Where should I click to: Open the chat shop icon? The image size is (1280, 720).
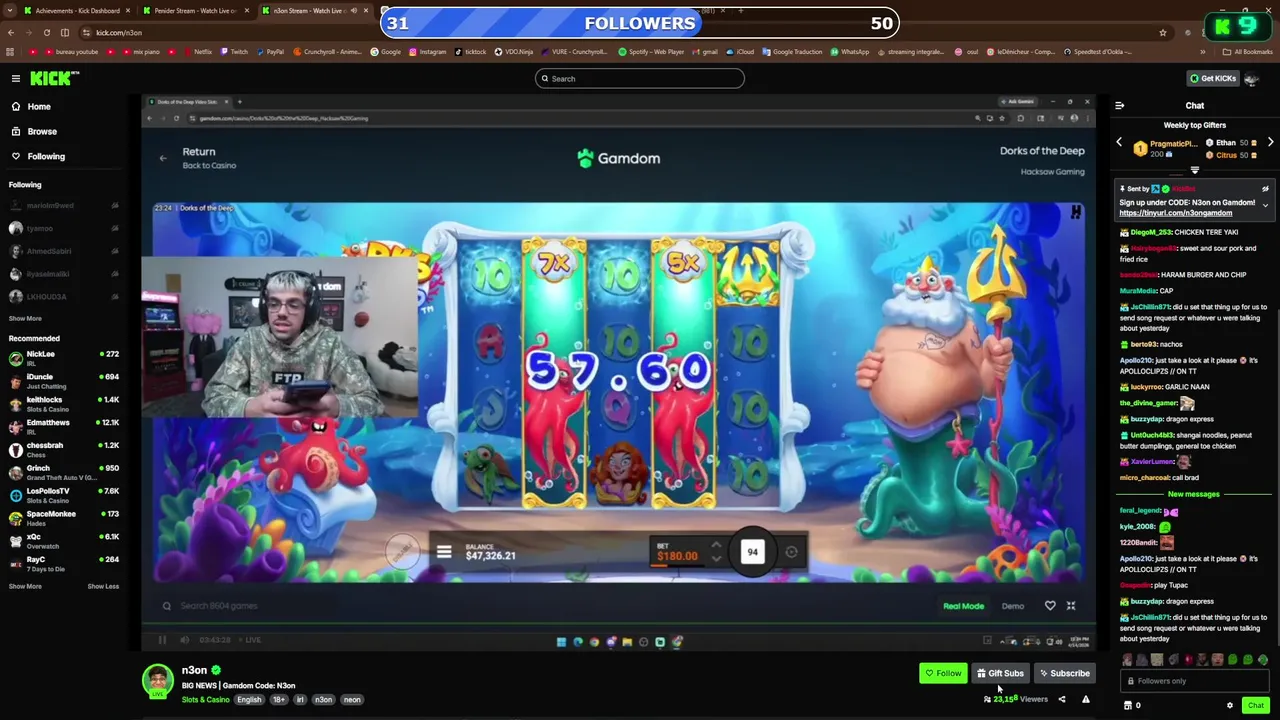pyautogui.click(x=1128, y=705)
